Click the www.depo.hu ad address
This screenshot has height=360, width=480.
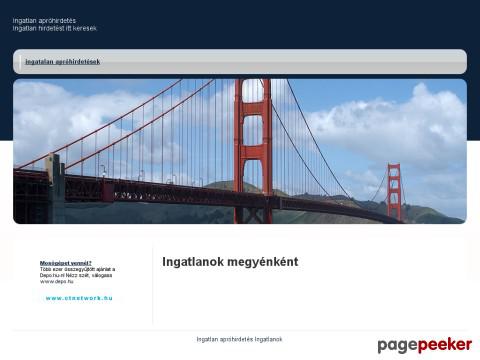pos(56,281)
